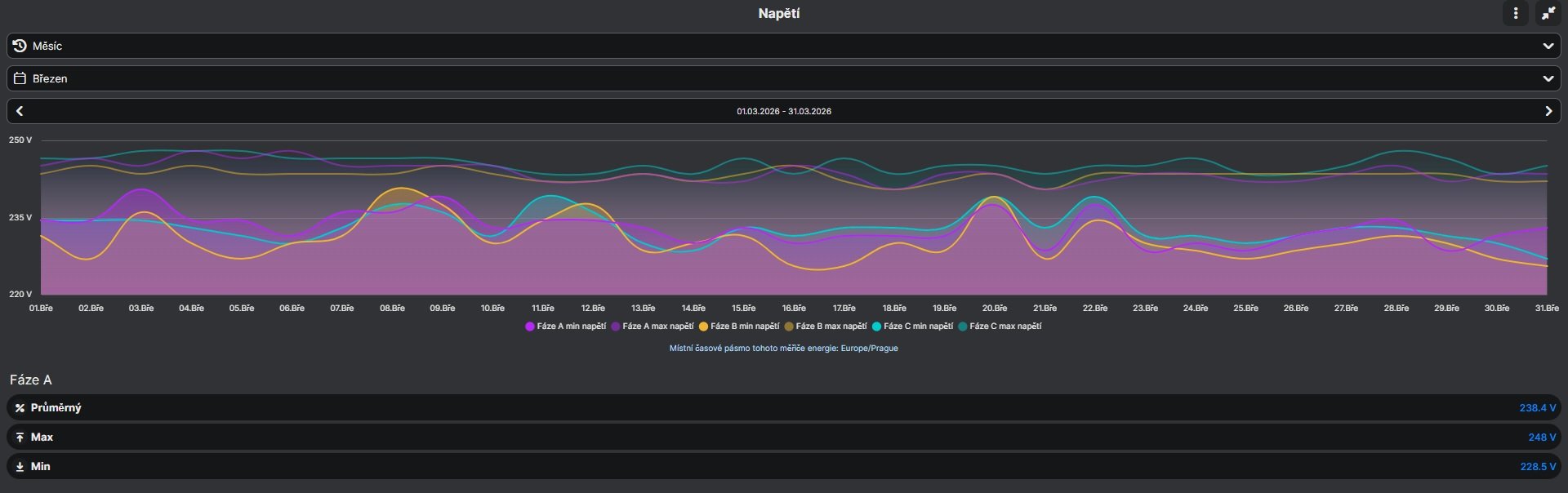Toggle Fáze B min napětí series
Viewport: 1568px width, 493px height.
click(739, 326)
